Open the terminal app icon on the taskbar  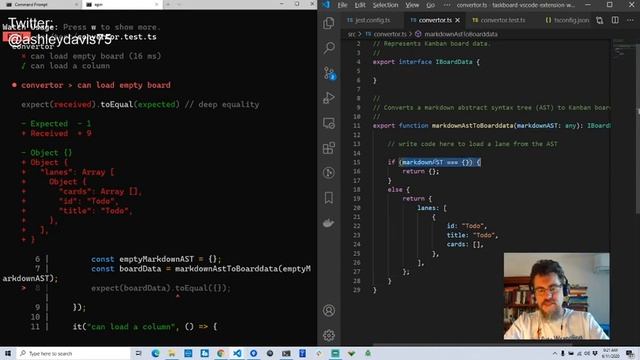286,353
